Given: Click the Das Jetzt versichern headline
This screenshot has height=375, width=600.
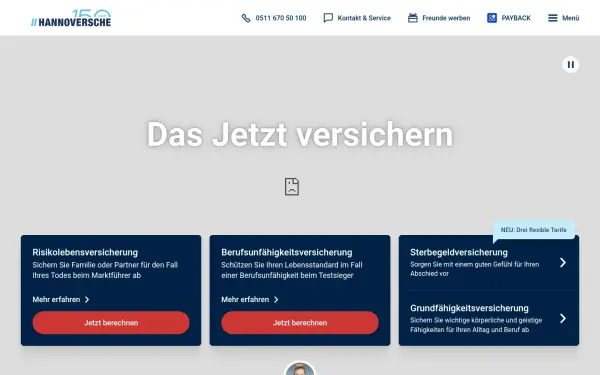Looking at the screenshot, I should (300, 134).
